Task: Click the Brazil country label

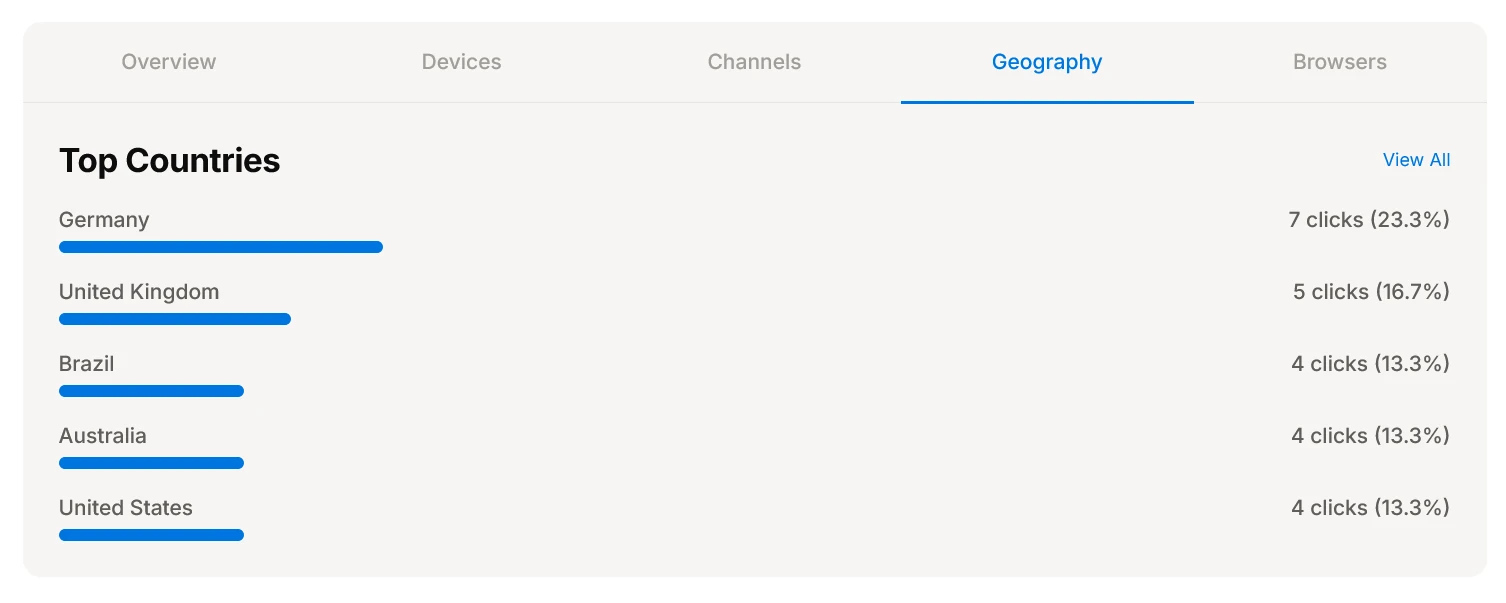Action: point(87,364)
